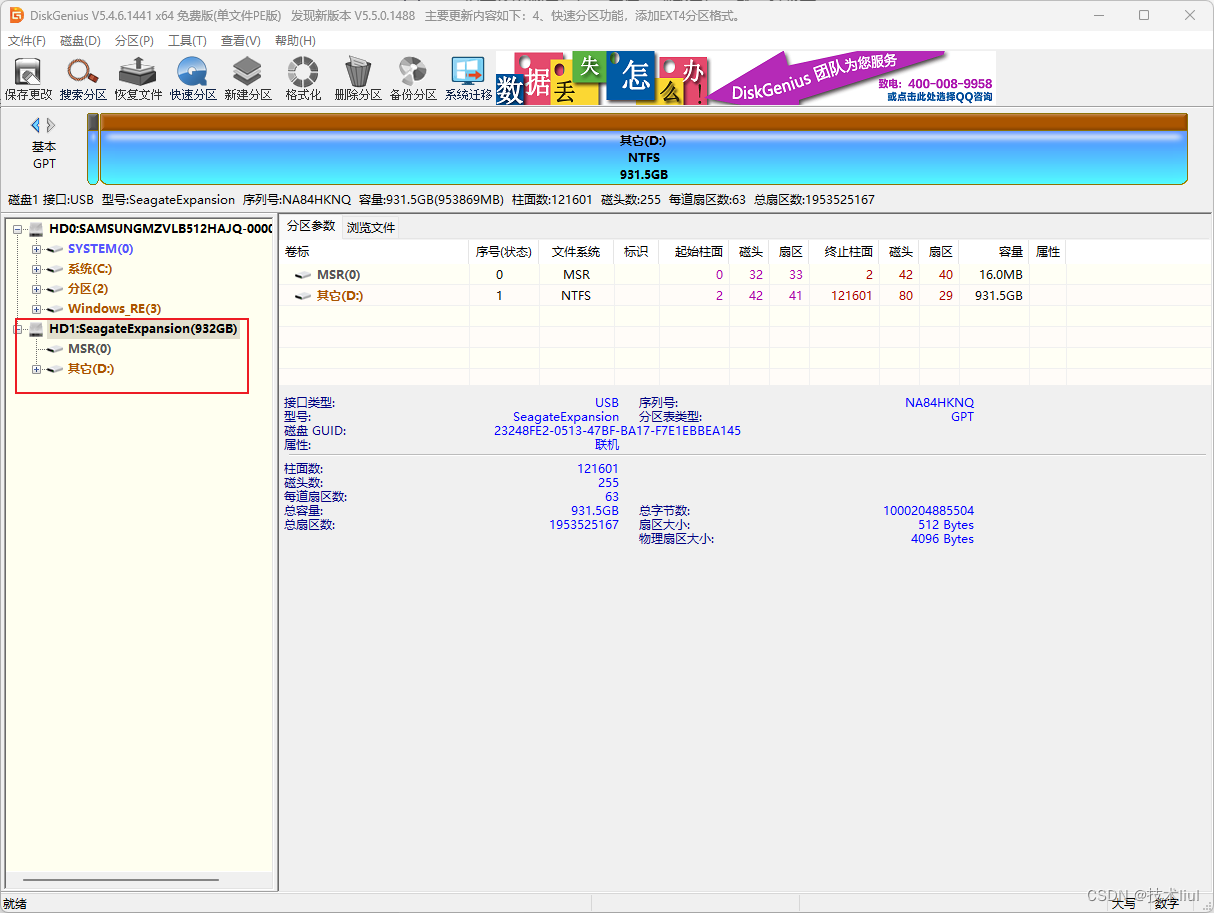Viewport: 1214px width, 913px height.
Task: Open the 文件(F) menu
Action: pos(27,41)
